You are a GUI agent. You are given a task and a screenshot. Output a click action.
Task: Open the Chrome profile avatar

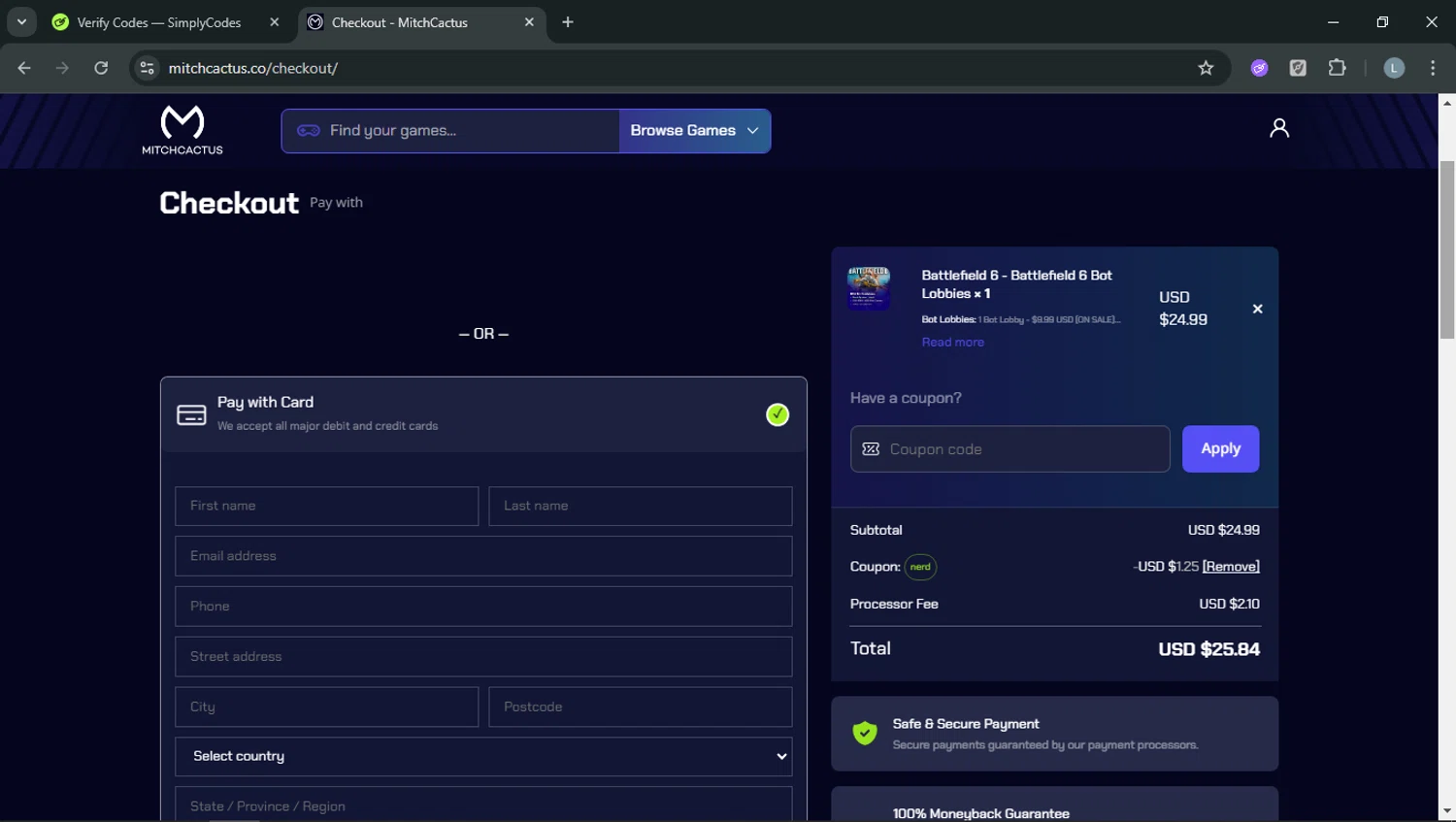tap(1394, 68)
